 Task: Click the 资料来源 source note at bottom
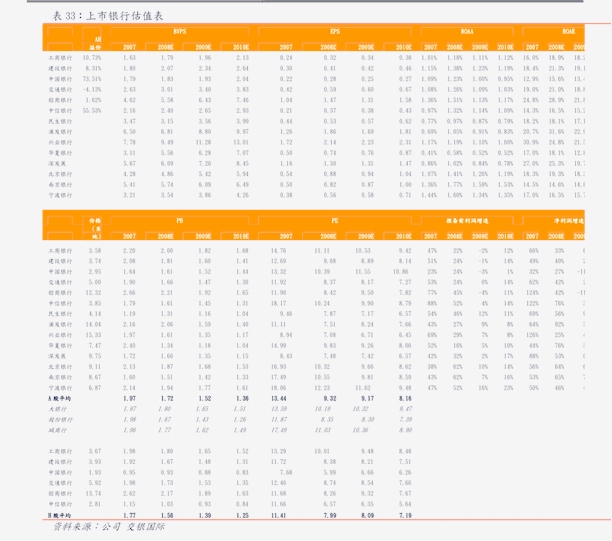[110, 528]
